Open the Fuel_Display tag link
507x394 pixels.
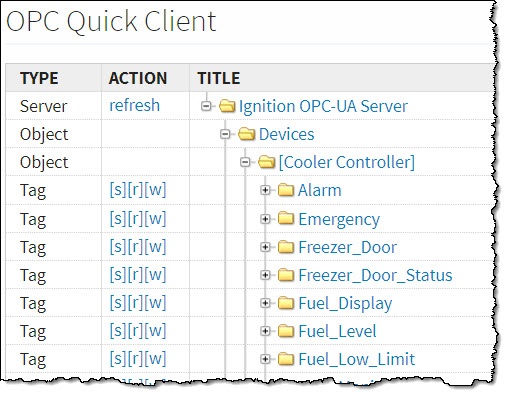tap(345, 304)
